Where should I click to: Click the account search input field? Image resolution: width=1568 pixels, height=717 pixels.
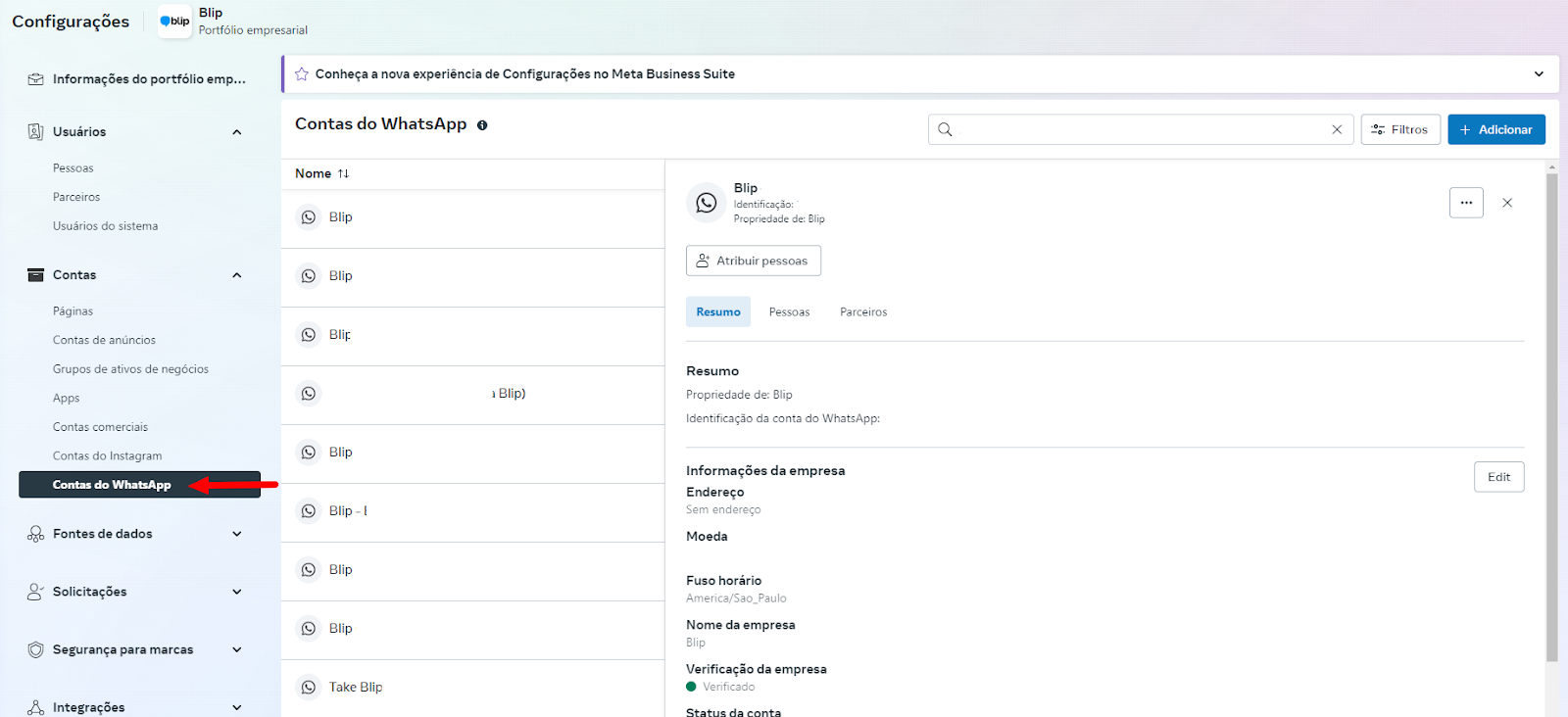(1137, 129)
